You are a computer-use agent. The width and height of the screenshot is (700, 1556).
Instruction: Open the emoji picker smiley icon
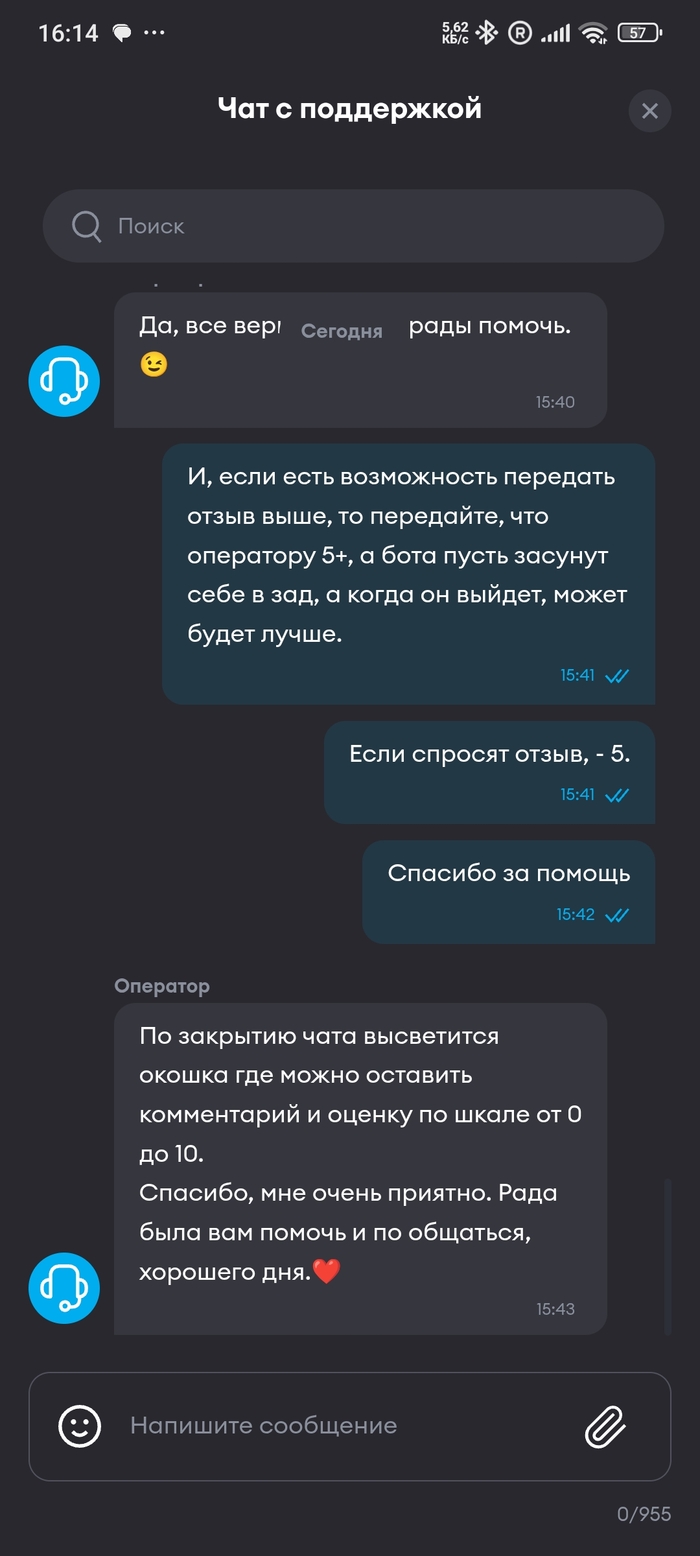(x=80, y=1425)
